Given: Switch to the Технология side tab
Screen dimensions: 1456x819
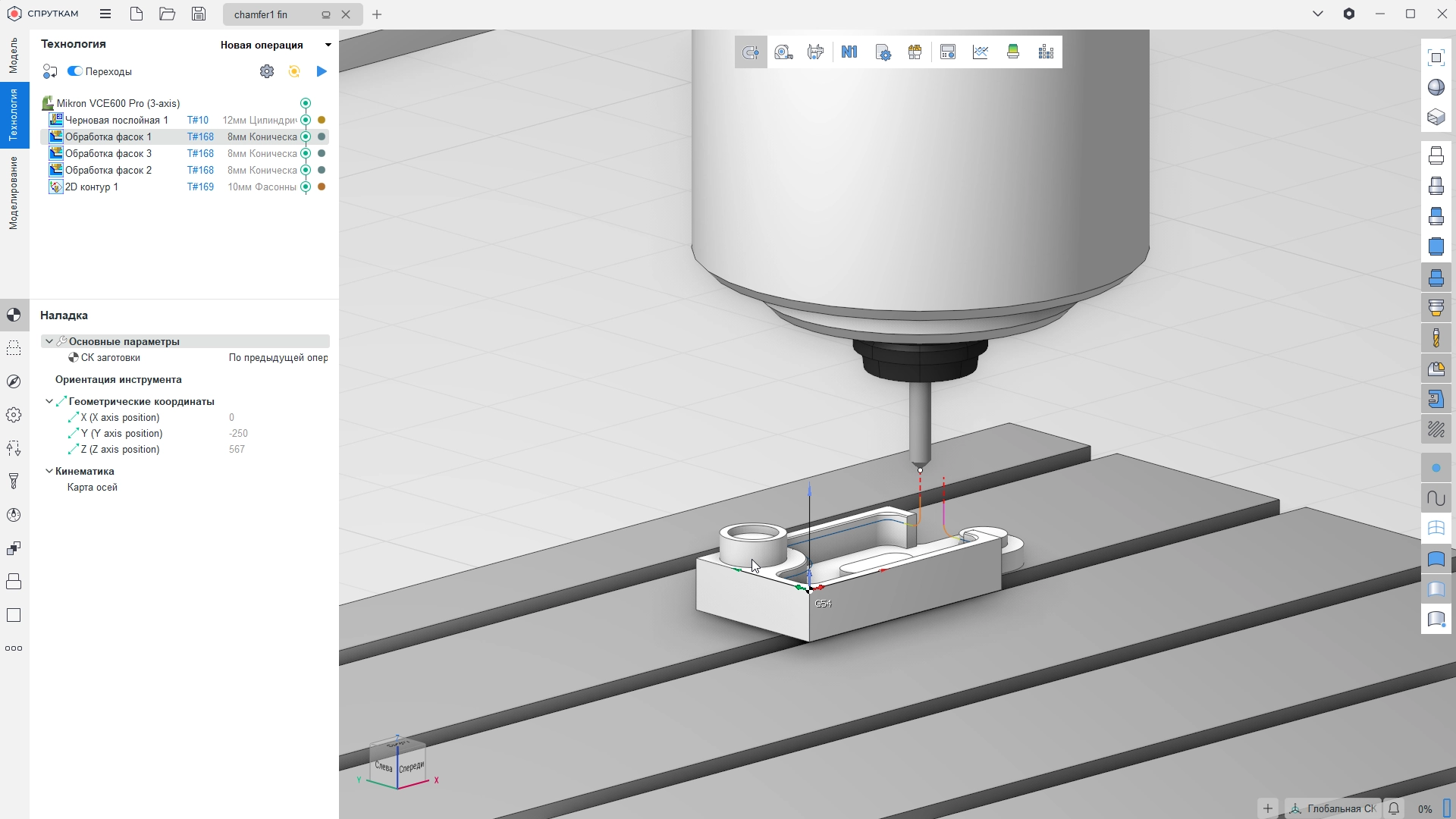Looking at the screenshot, I should pyautogui.click(x=14, y=115).
